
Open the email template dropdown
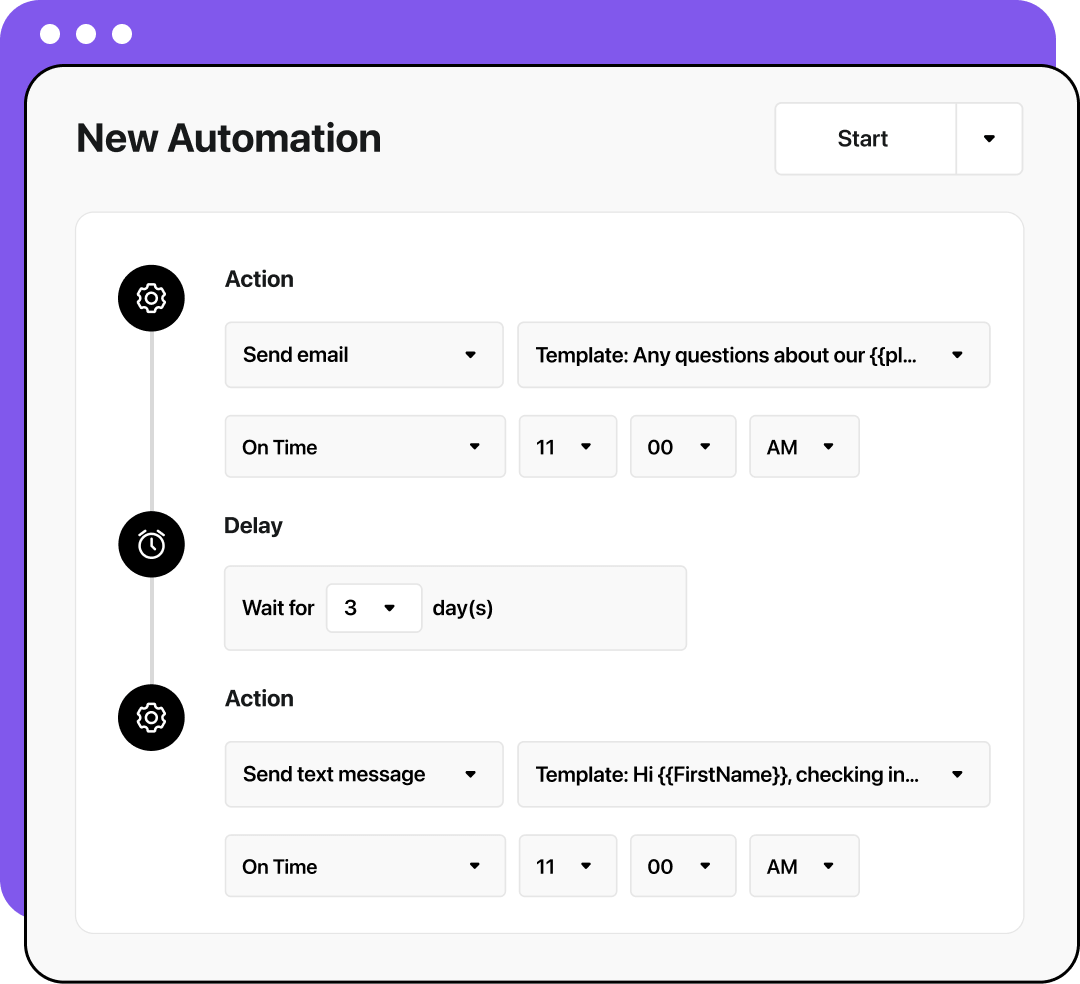tap(753, 354)
